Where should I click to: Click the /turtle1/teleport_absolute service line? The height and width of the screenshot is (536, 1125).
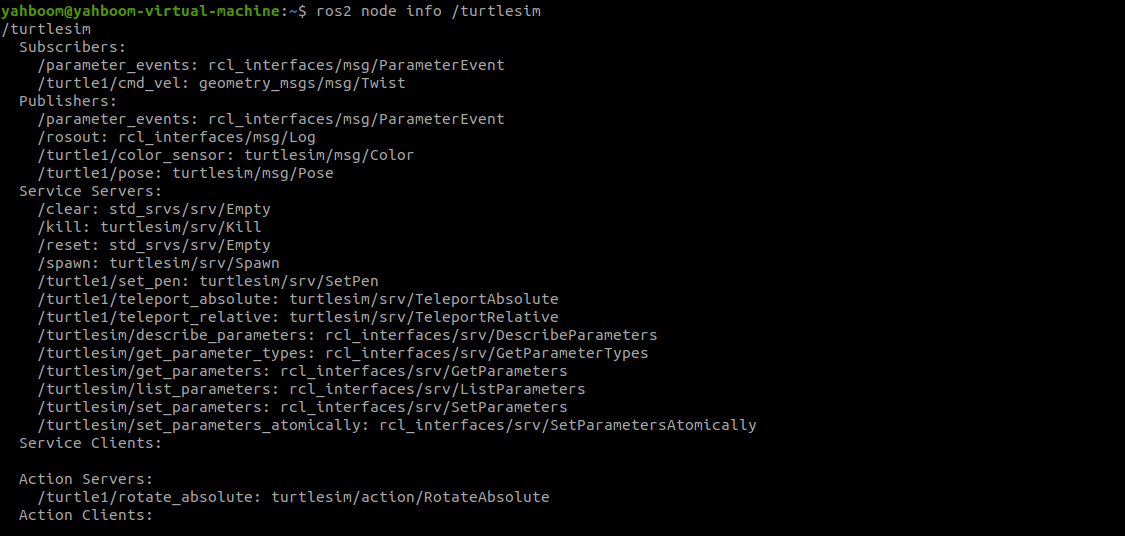[x=298, y=299]
